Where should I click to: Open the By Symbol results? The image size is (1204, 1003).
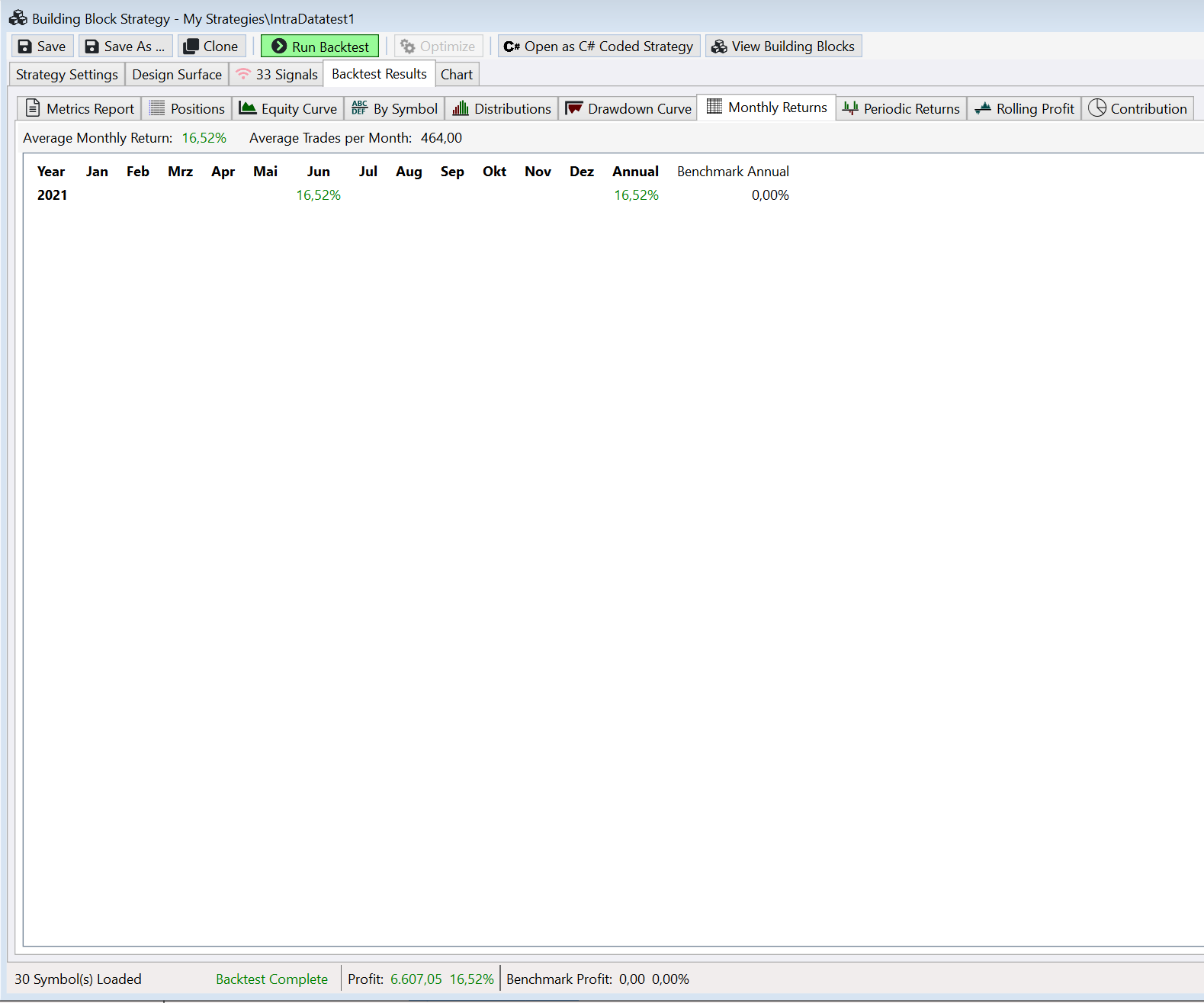click(x=395, y=108)
